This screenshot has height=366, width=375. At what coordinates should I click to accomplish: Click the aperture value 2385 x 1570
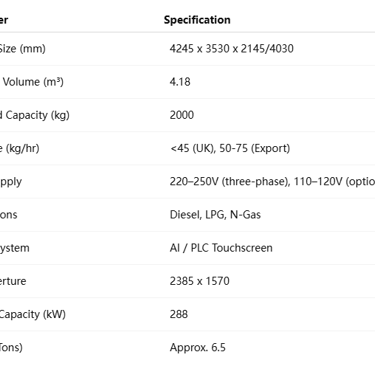(200, 281)
